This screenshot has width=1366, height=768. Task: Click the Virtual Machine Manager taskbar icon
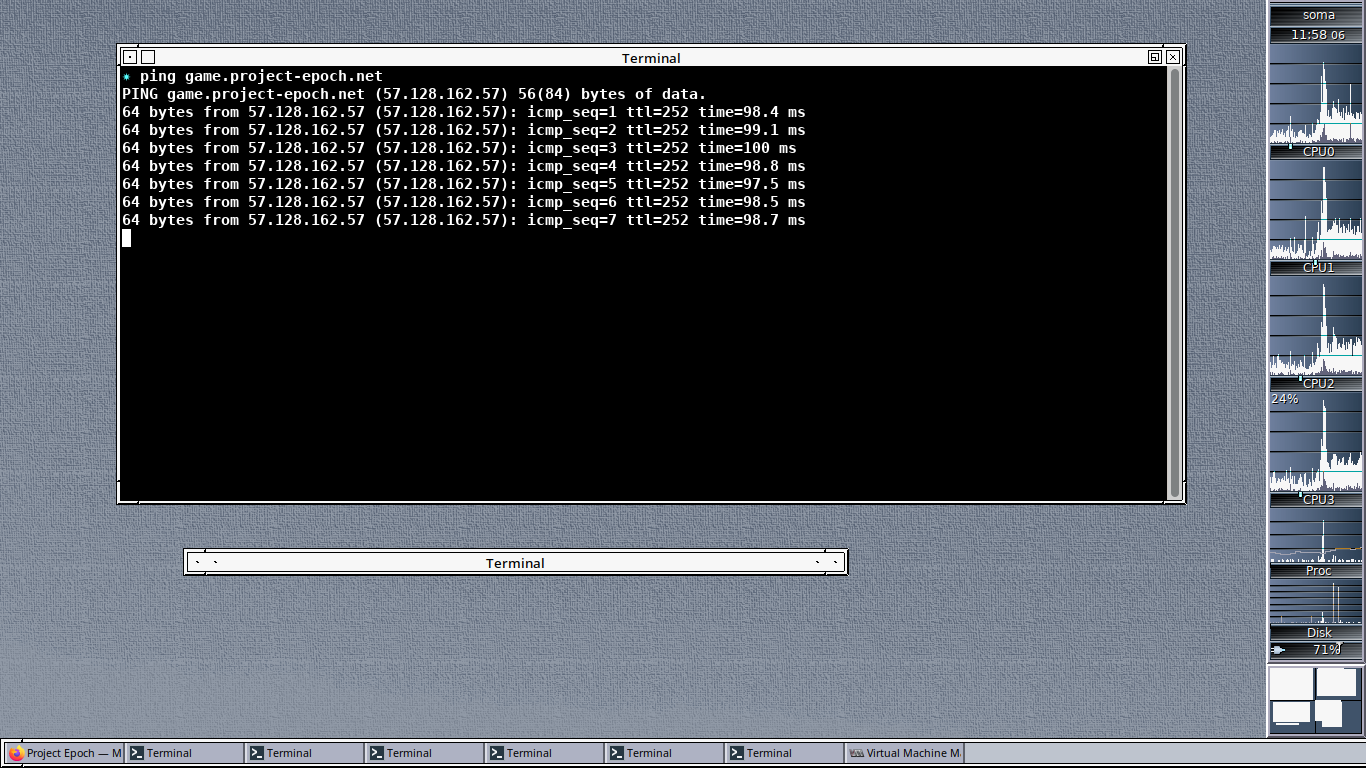pos(856,753)
